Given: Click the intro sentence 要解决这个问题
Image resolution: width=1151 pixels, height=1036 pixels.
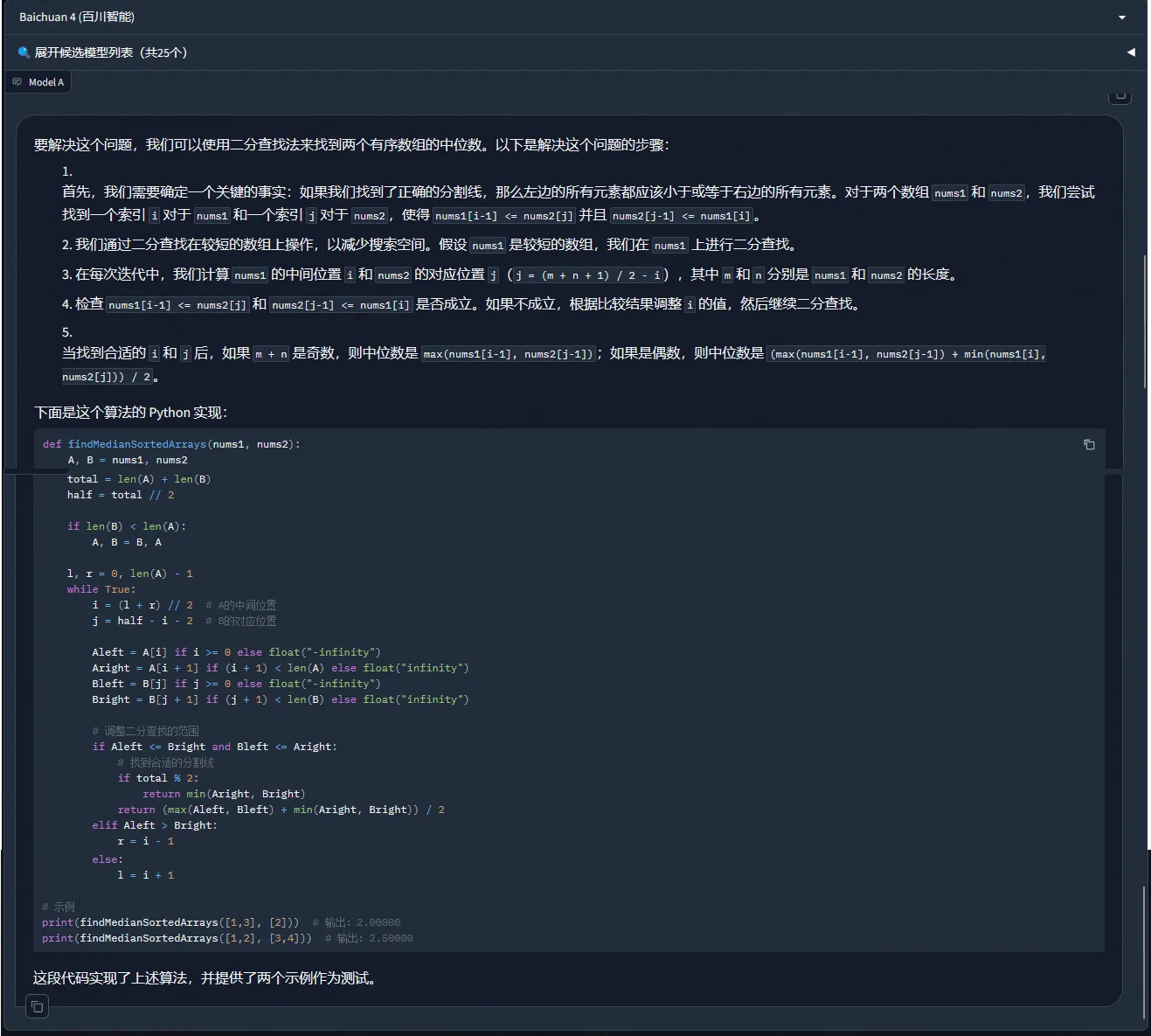Looking at the screenshot, I should (x=351, y=145).
